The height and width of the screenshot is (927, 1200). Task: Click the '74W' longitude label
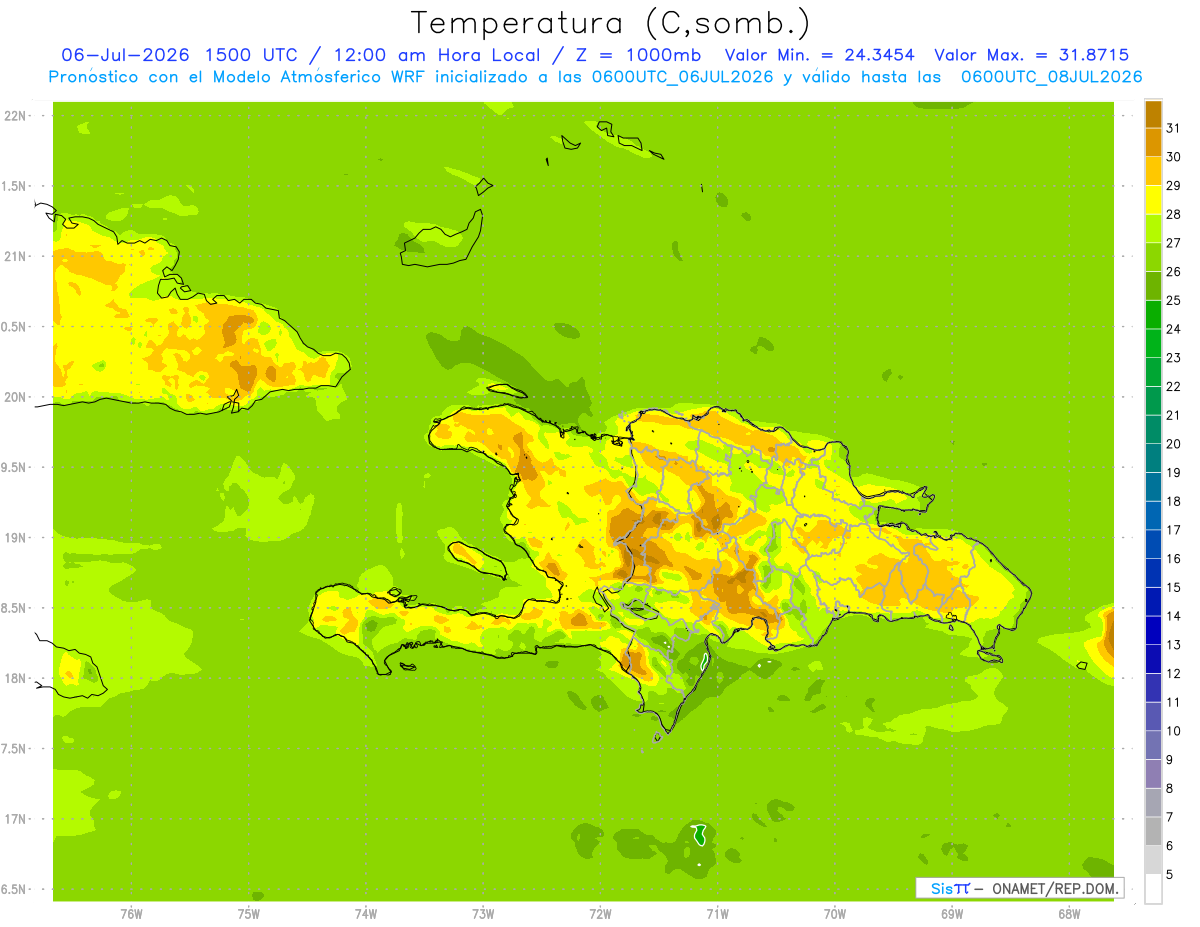click(x=365, y=914)
